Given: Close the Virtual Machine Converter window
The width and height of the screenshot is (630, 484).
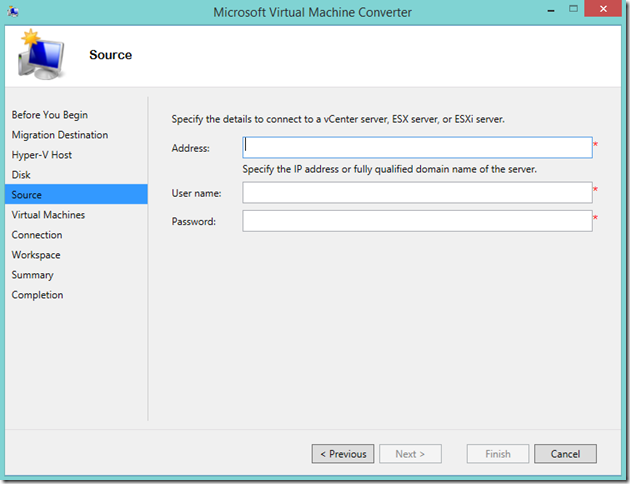Looking at the screenshot, I should (603, 9).
